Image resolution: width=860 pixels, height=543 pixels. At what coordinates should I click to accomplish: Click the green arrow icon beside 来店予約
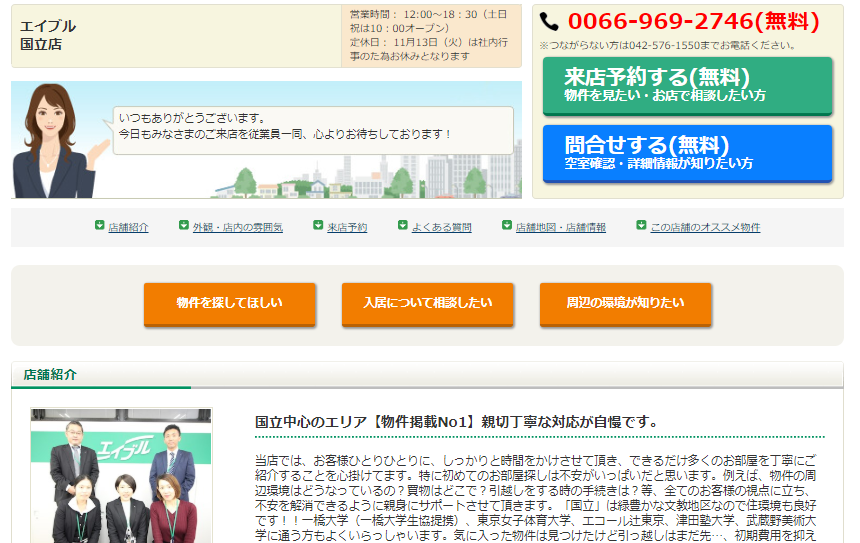(318, 226)
